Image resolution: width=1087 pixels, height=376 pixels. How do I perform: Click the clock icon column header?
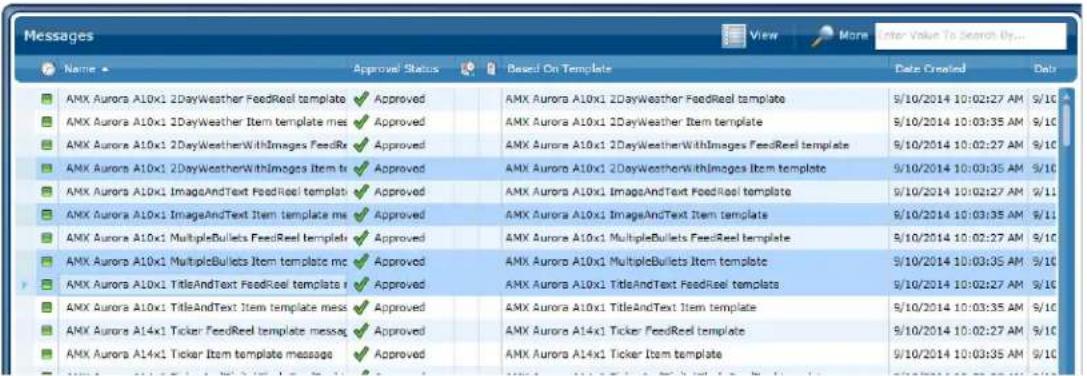coord(48,69)
